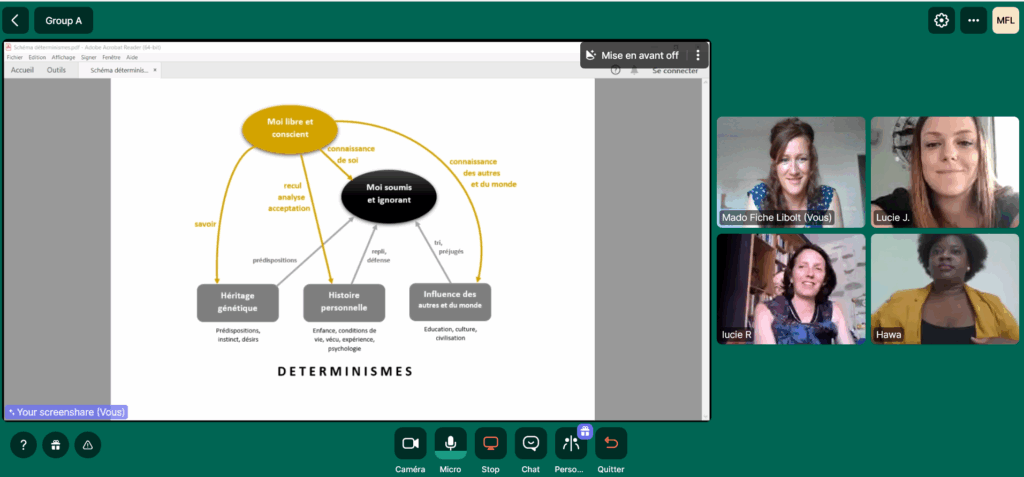
Task: Mute the Micro microphone button
Action: point(450,443)
